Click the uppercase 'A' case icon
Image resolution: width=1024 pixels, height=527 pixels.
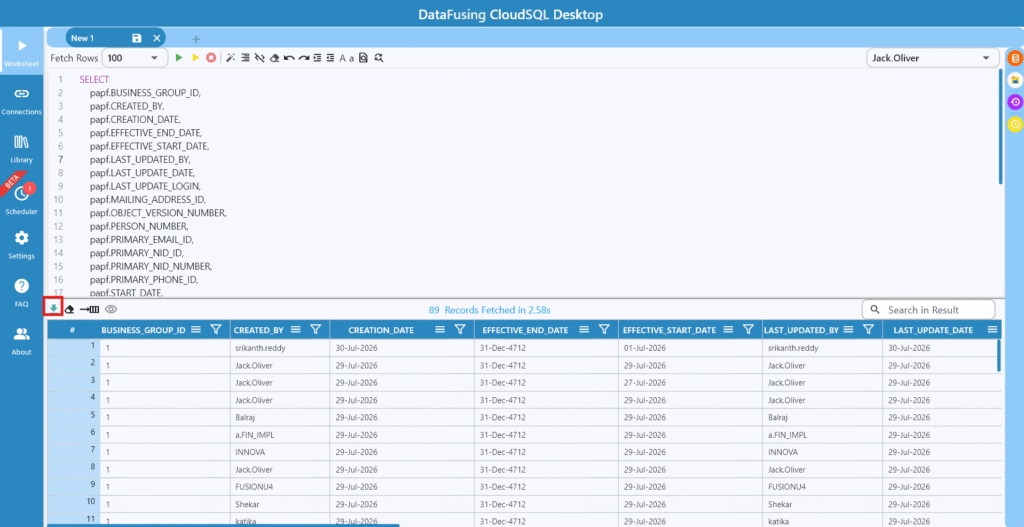pos(342,58)
